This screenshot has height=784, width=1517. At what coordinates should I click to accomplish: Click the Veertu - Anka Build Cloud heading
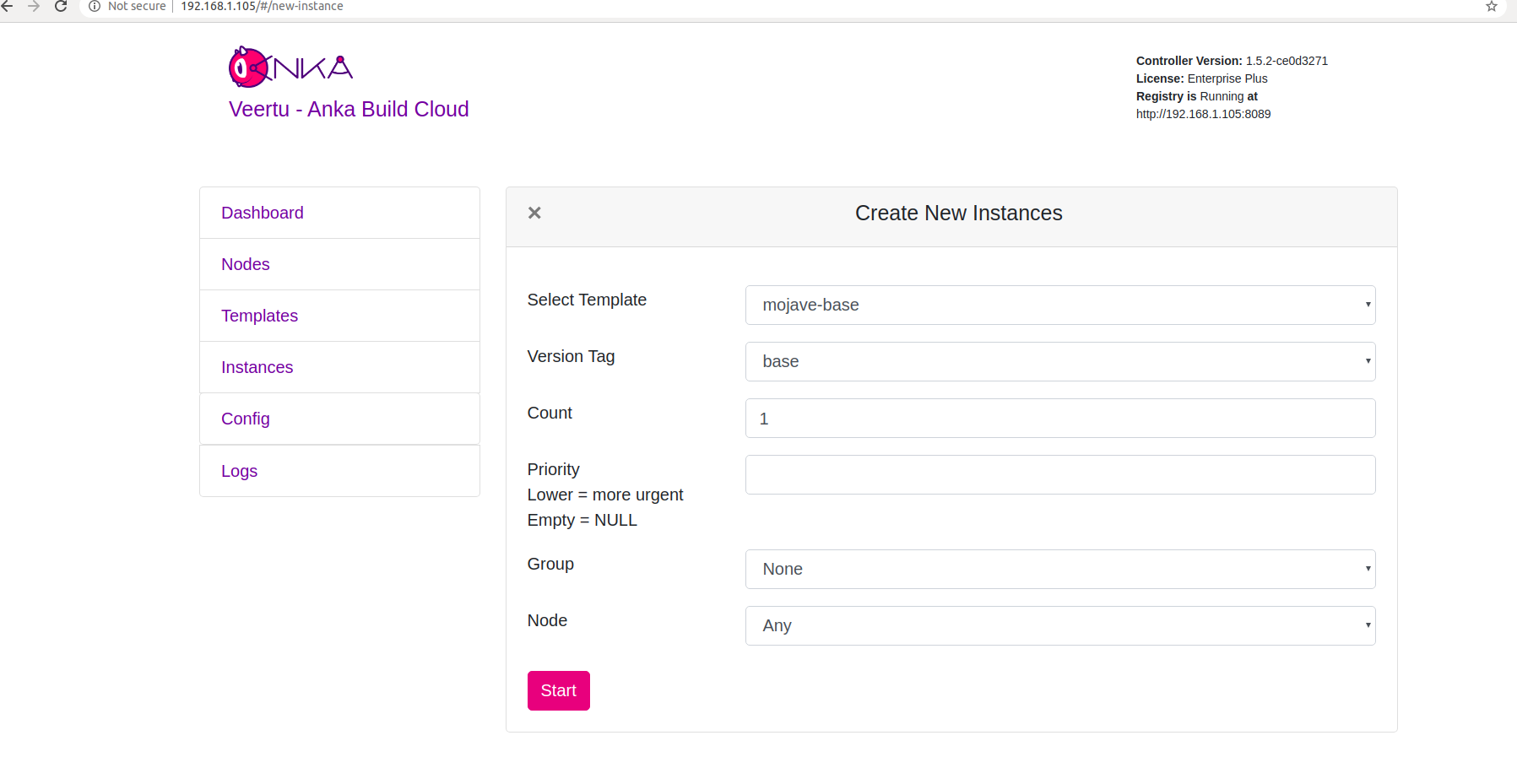(349, 109)
